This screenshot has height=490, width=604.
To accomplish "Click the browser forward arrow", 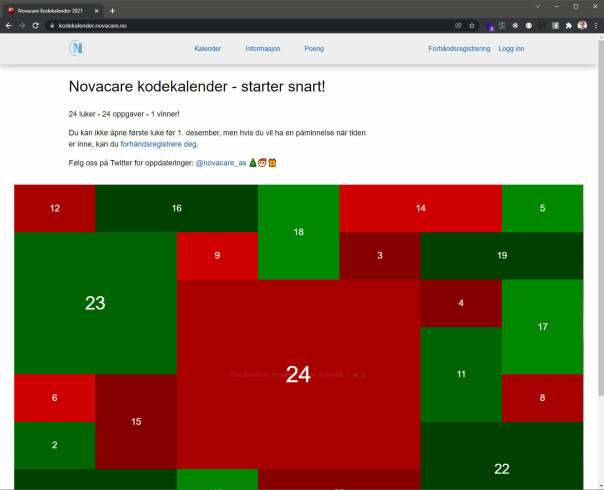I will (x=22, y=25).
